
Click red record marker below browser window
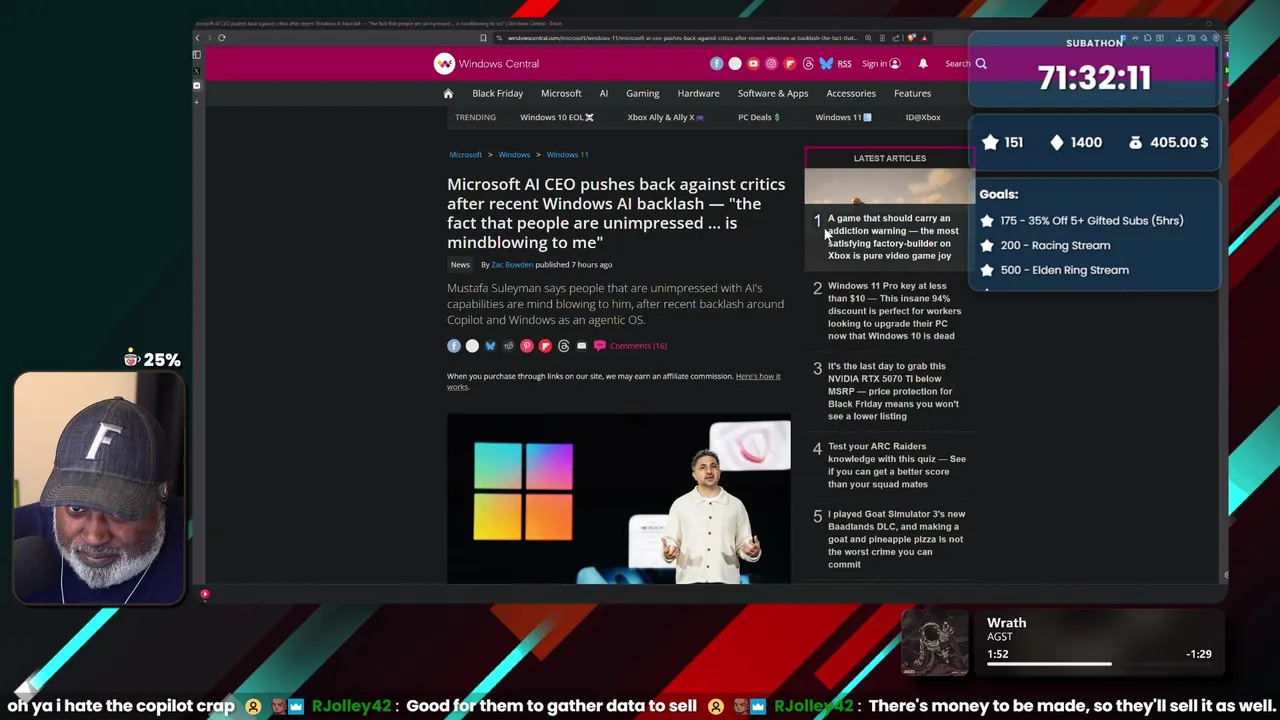coord(204,595)
